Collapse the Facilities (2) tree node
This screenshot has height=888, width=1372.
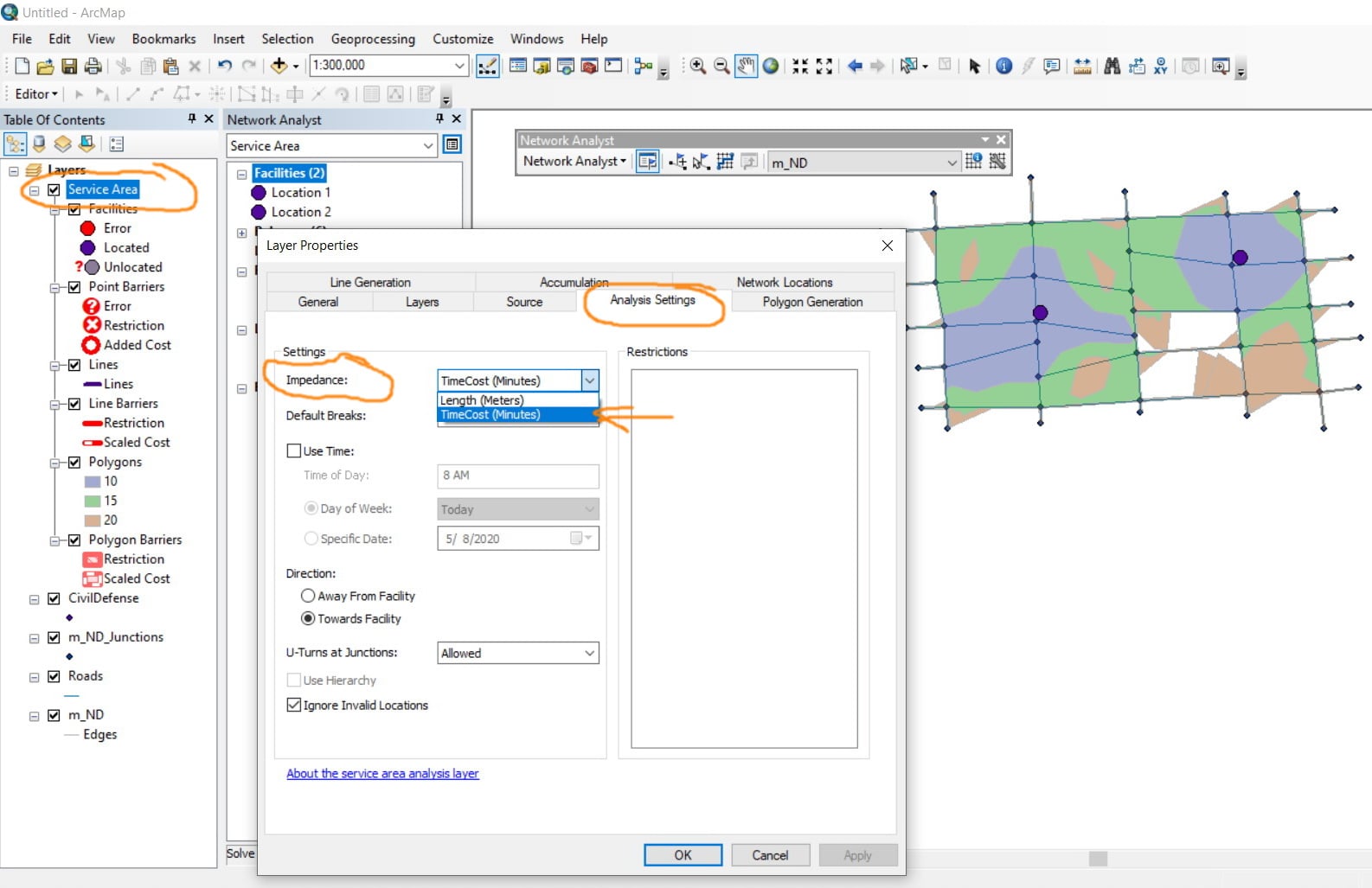pyautogui.click(x=242, y=174)
